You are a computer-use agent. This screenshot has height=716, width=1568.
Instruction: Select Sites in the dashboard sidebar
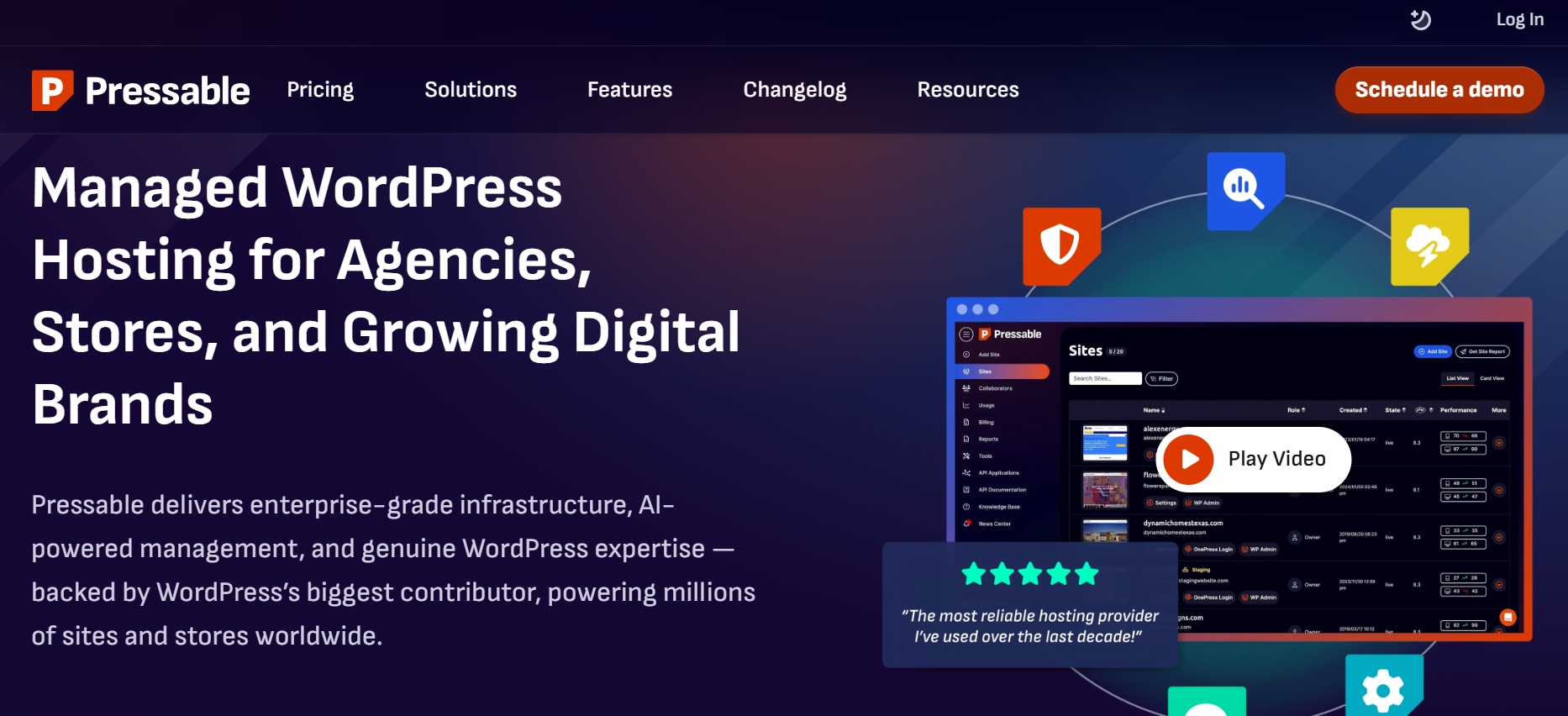tap(1002, 371)
